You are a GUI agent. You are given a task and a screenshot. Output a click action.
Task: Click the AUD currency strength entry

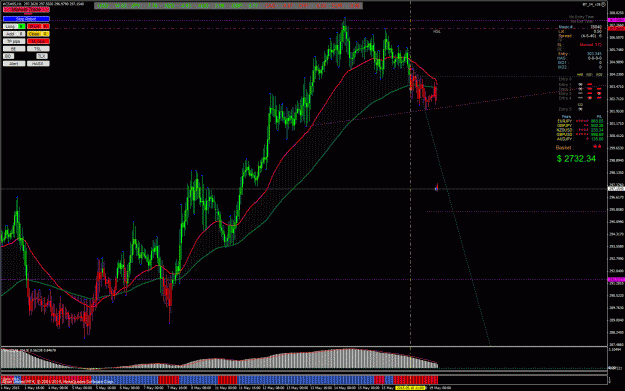211,6
